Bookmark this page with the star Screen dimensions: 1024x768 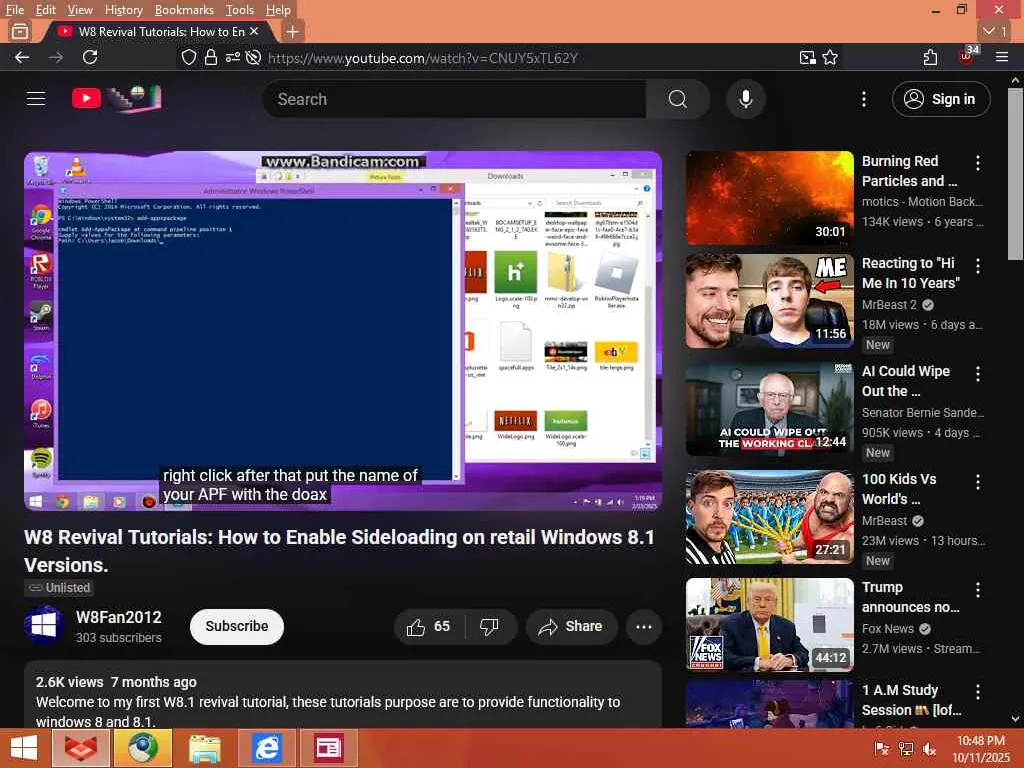tap(830, 57)
